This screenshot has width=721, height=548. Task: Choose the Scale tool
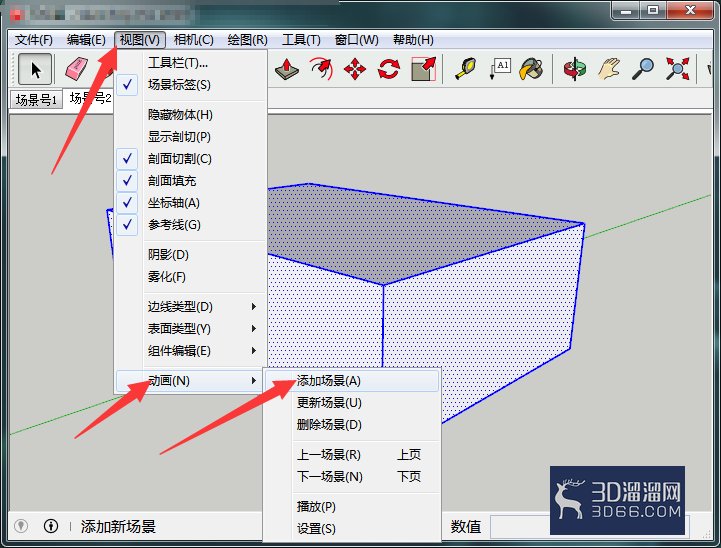(x=423, y=69)
